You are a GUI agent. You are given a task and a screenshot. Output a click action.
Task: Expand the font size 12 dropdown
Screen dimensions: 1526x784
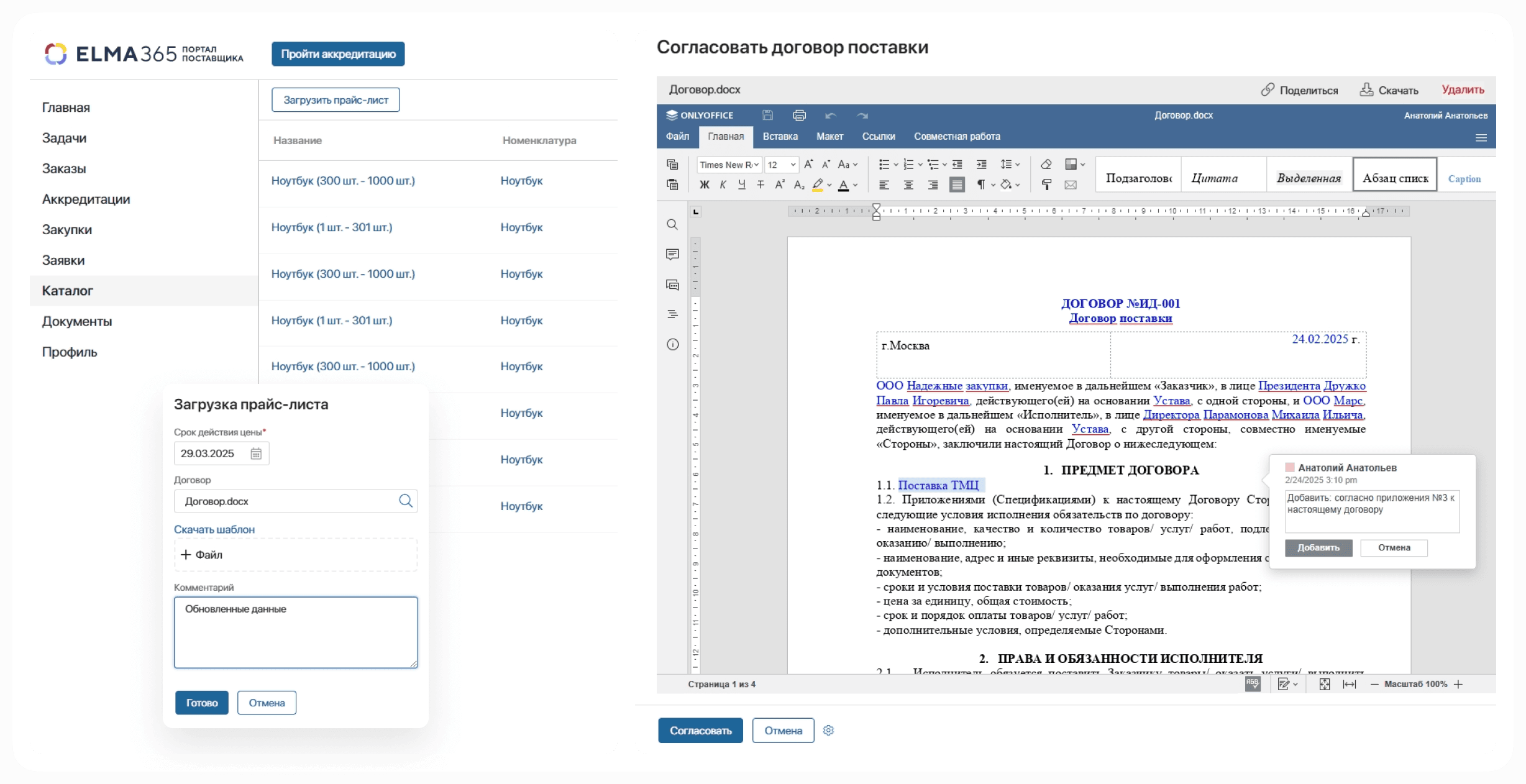[793, 165]
